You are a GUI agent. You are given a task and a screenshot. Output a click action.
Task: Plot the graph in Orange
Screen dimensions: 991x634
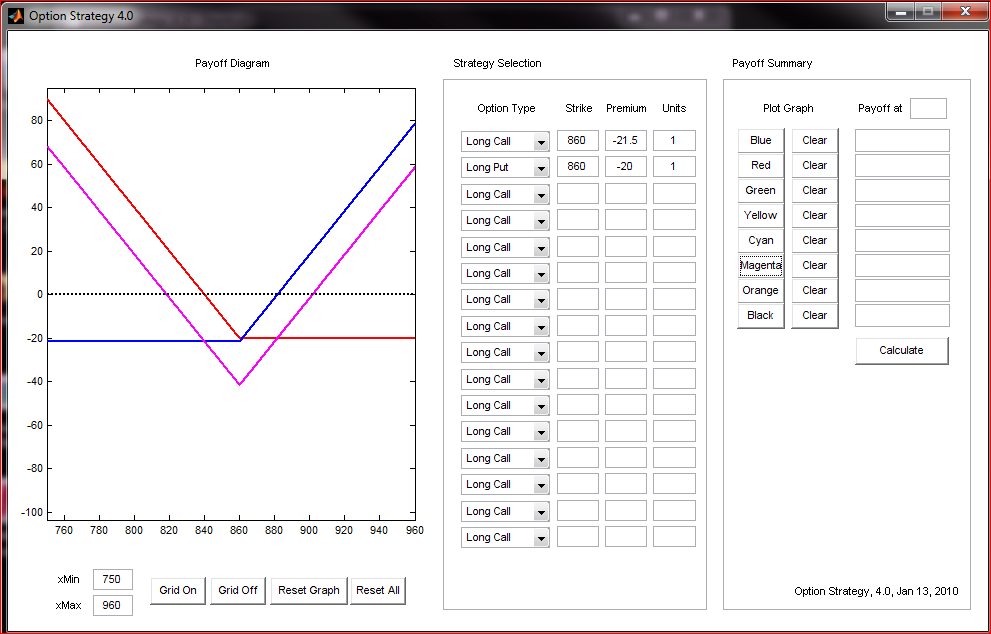(x=760, y=290)
